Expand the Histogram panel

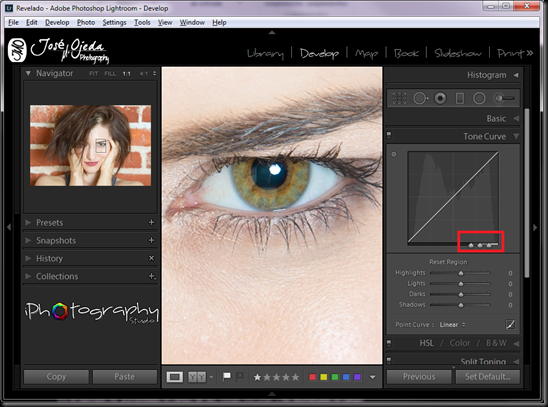(x=516, y=75)
